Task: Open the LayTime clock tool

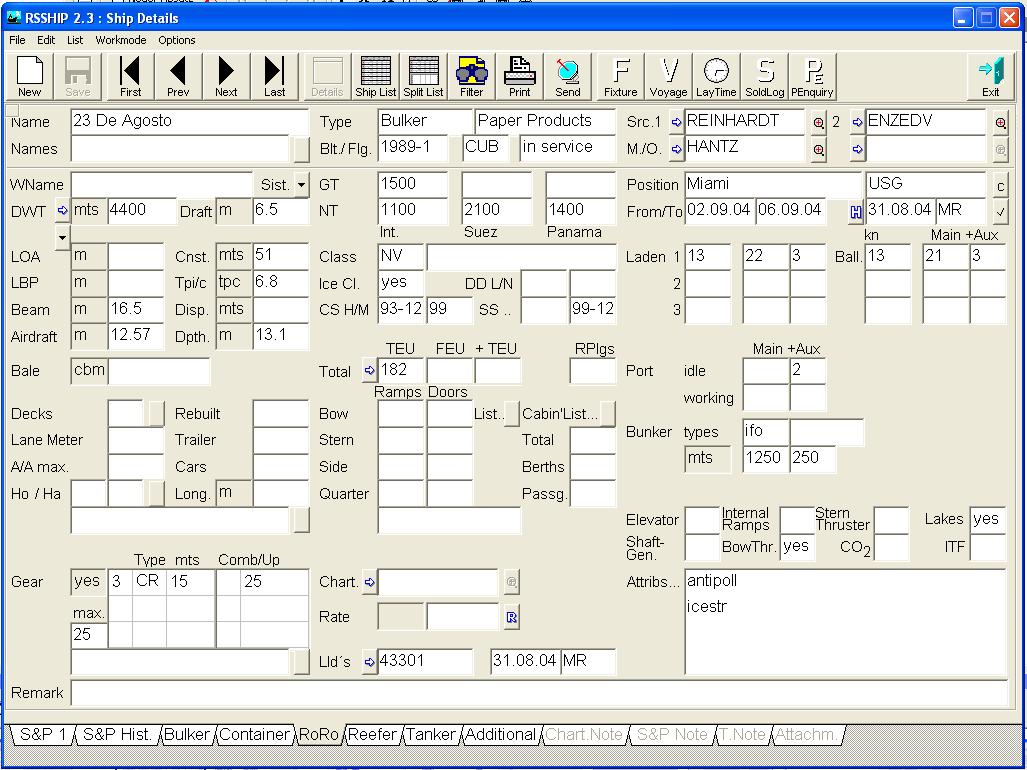Action: pos(716,77)
